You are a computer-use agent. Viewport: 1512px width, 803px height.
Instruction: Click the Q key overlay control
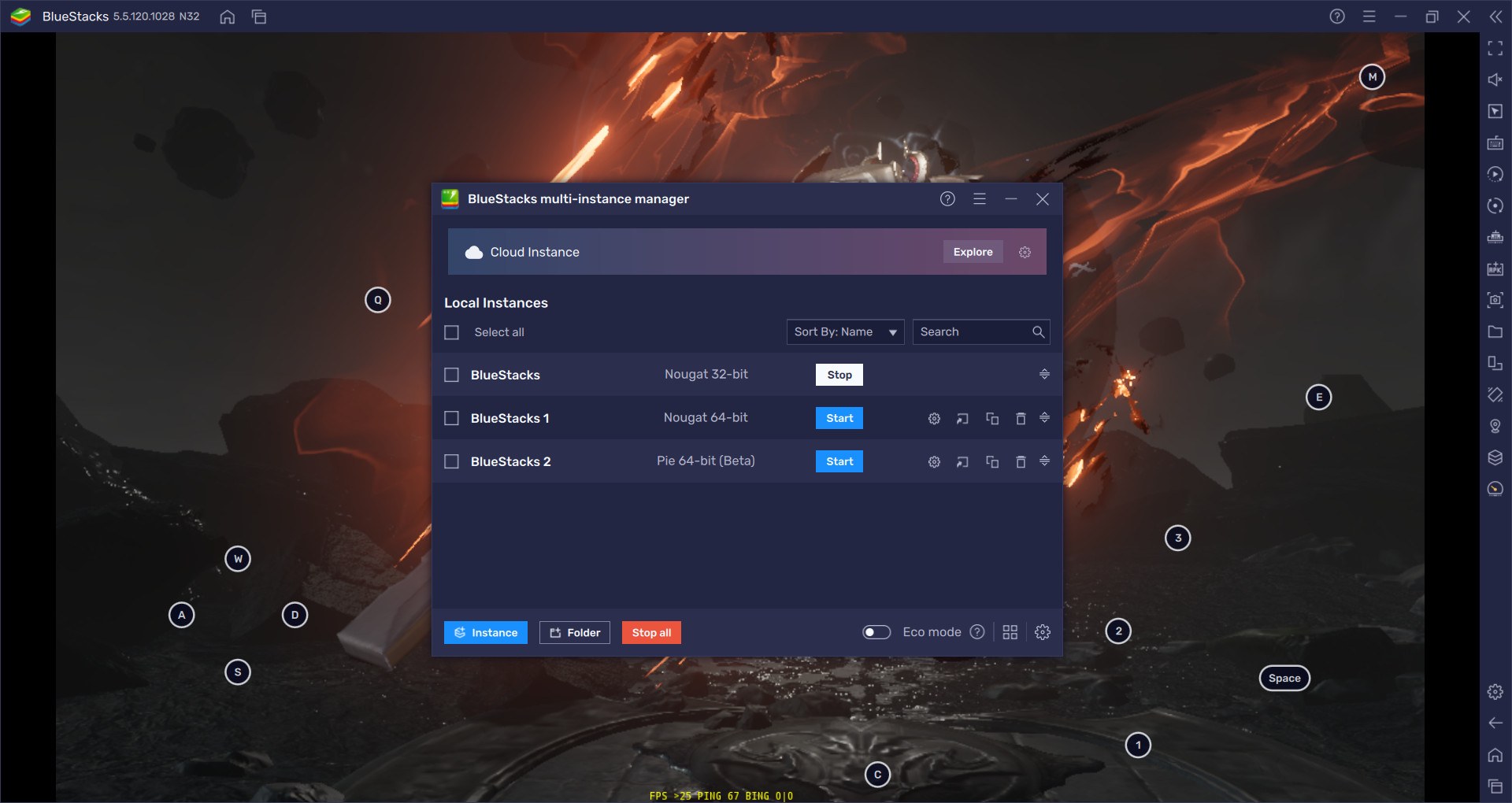point(378,300)
